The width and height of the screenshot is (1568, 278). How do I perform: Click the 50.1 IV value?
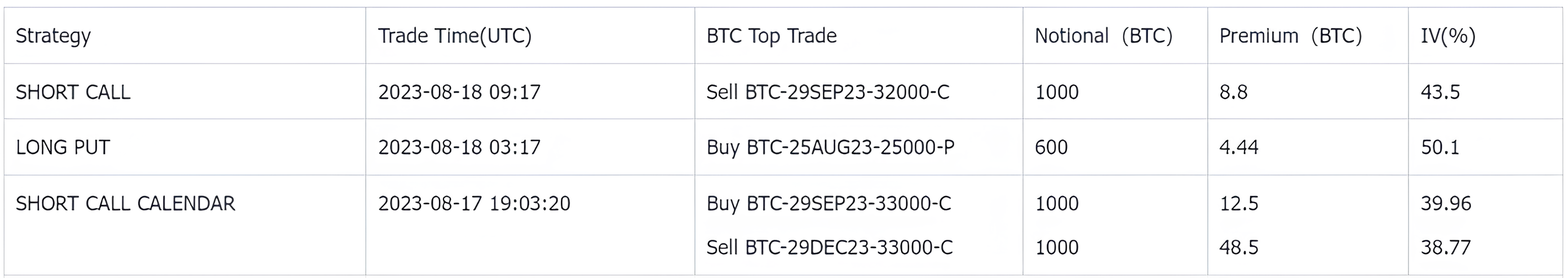click(1440, 147)
